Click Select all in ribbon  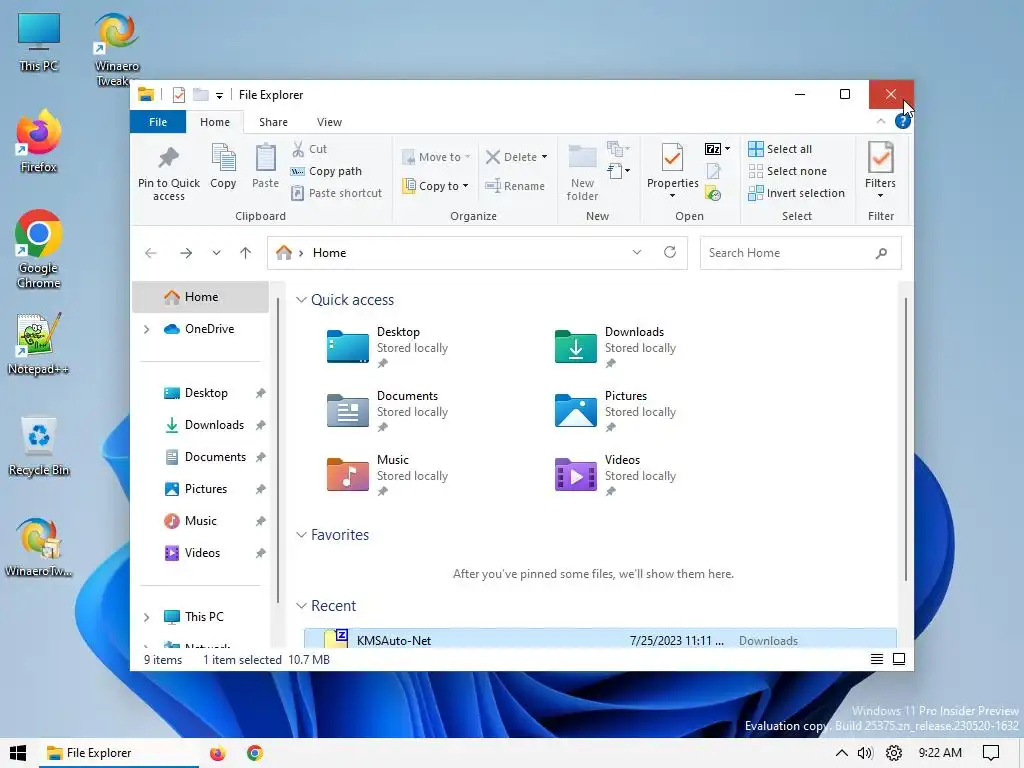coord(780,149)
